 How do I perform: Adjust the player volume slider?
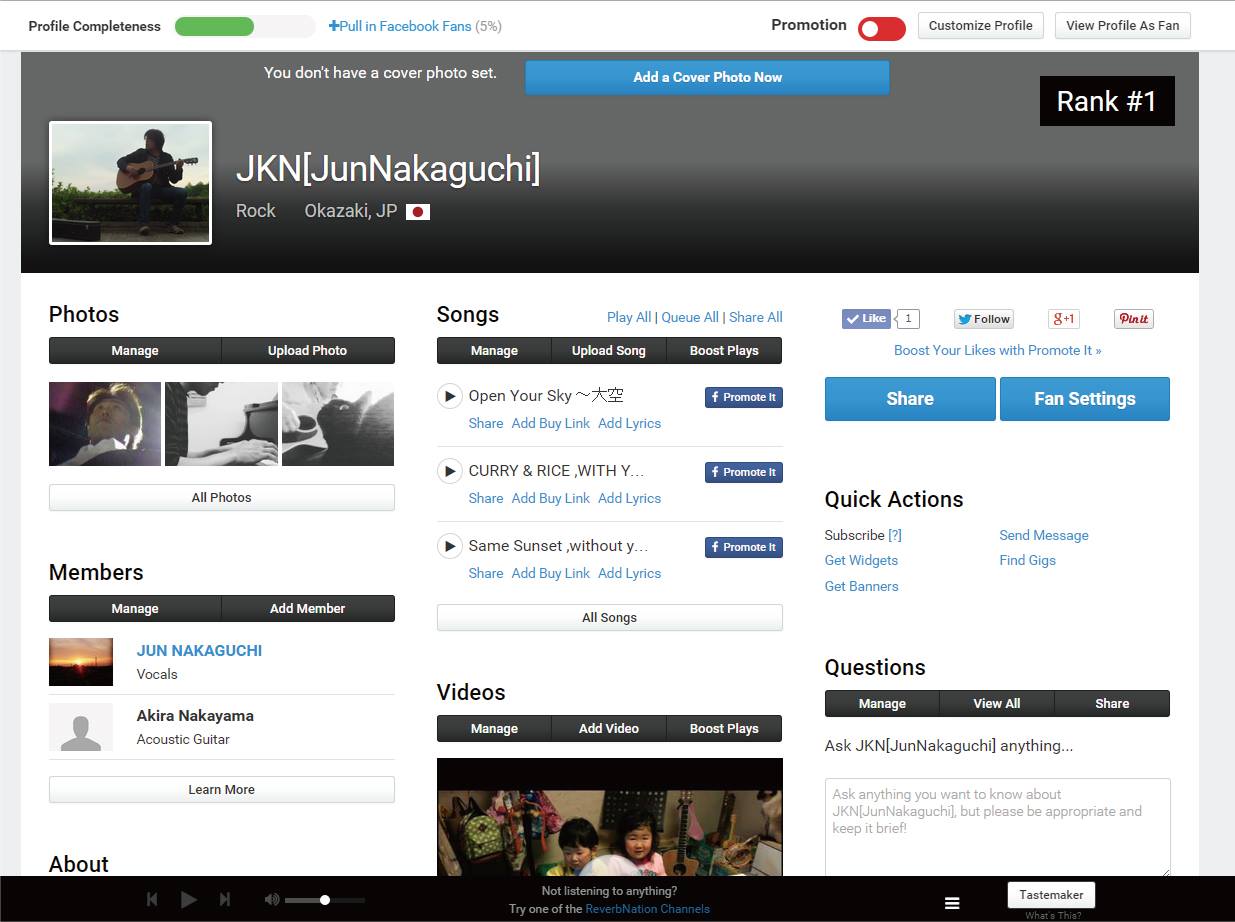coord(324,900)
